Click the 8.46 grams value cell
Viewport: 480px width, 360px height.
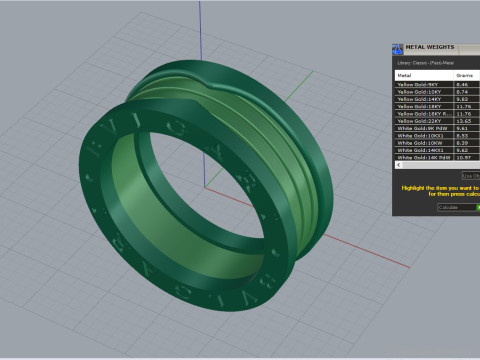467,84
